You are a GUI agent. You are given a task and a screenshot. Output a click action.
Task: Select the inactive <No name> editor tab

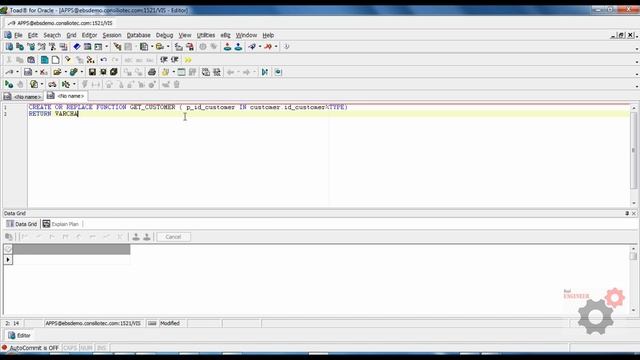(x=23, y=97)
